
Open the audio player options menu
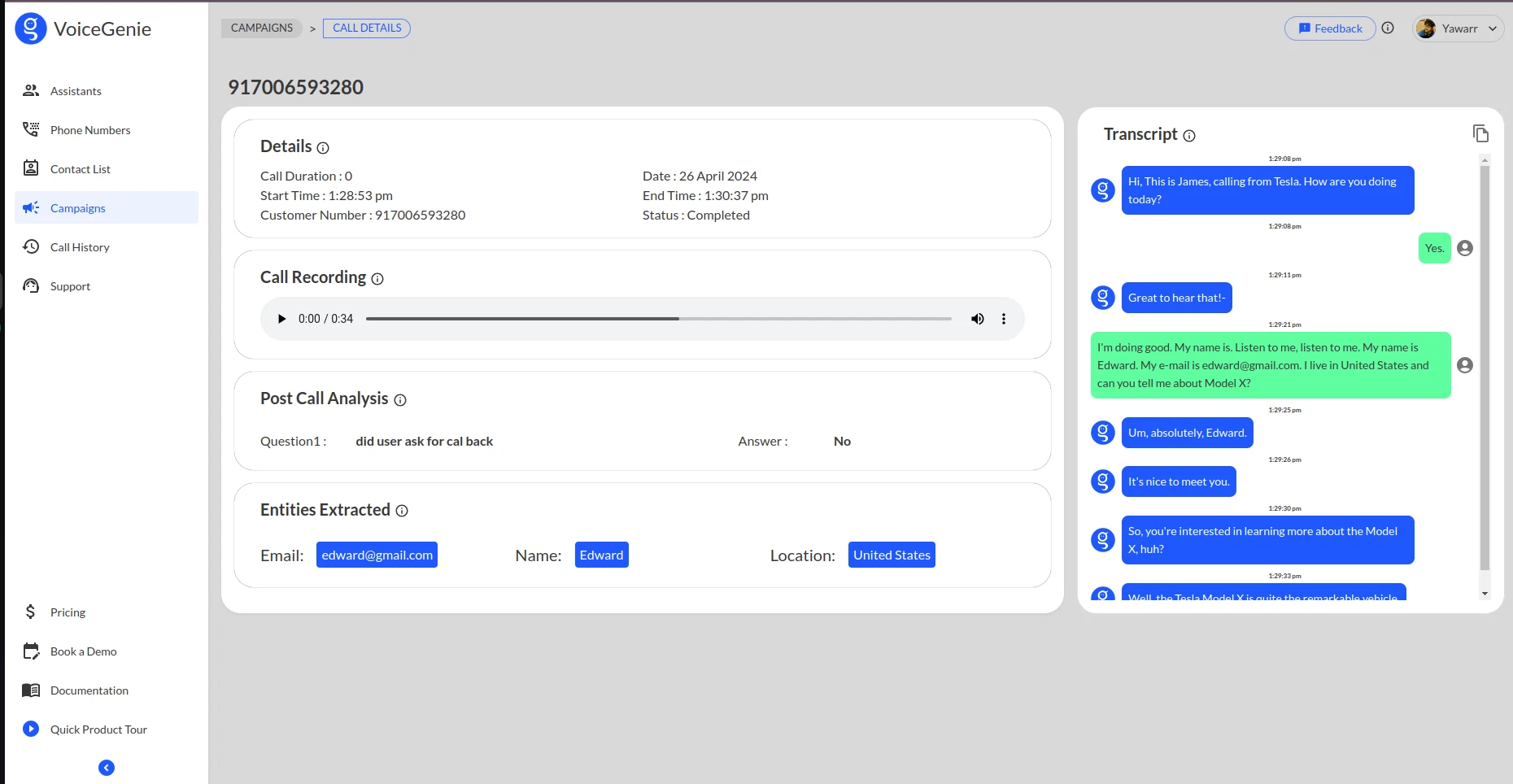click(1004, 319)
